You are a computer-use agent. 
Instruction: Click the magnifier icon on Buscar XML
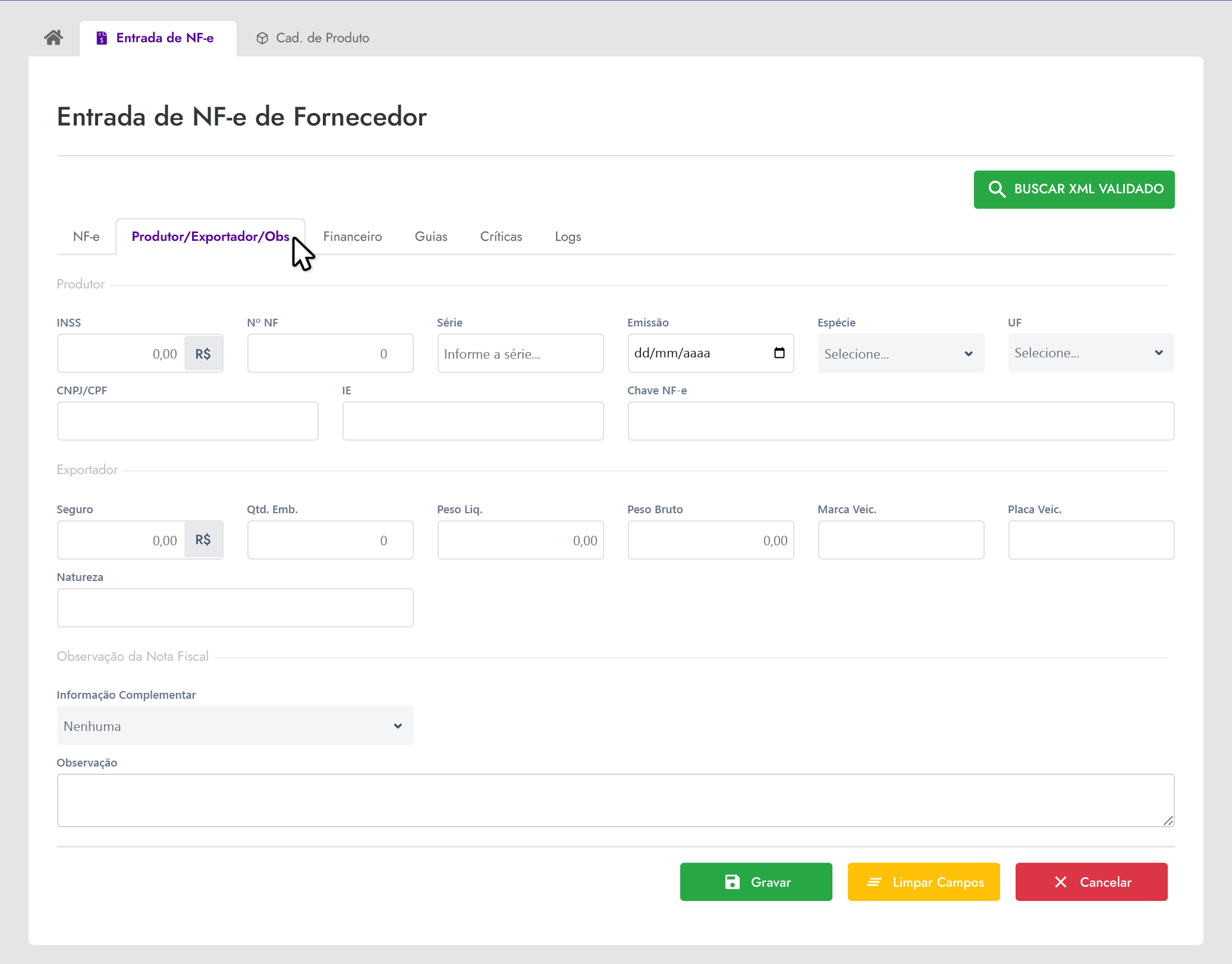997,189
